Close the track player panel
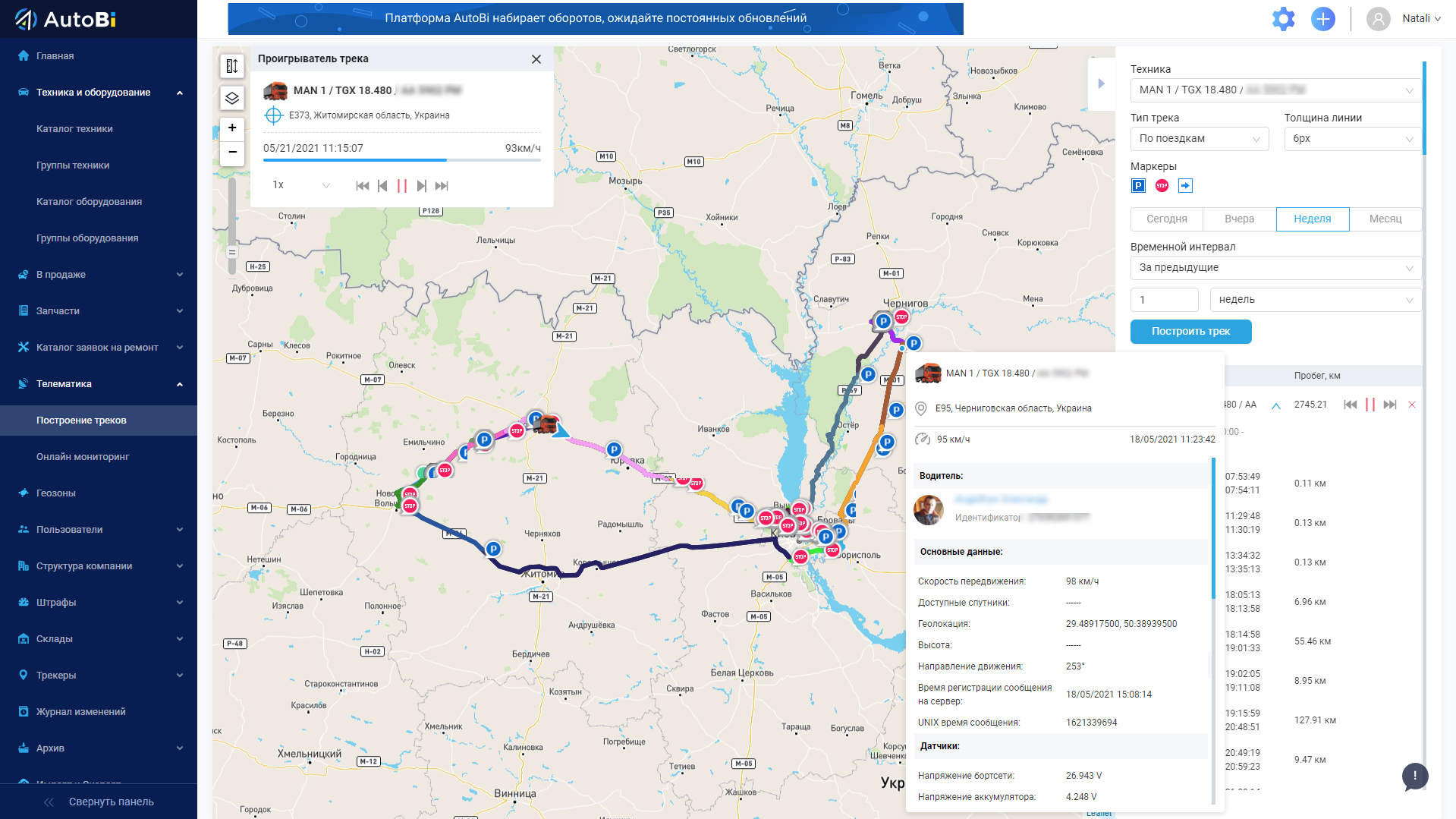Image resolution: width=1456 pixels, height=819 pixels. point(536,59)
